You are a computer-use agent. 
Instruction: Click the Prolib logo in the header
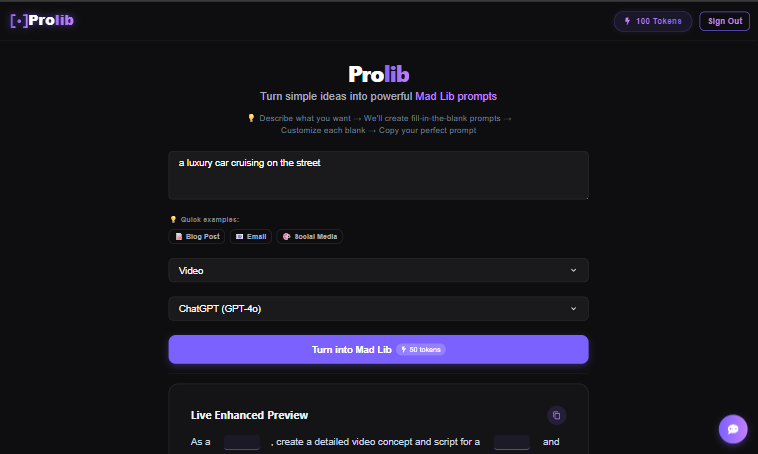pos(42,20)
